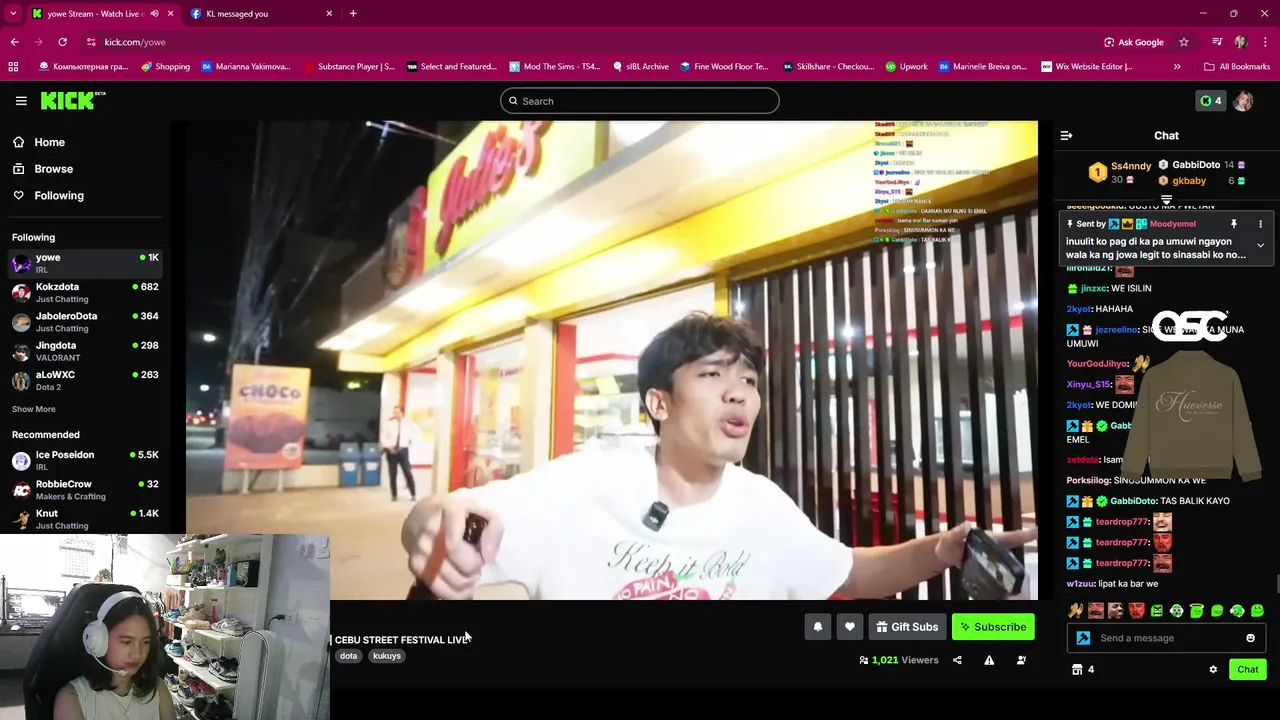Click the notification bell under the stream
Image resolution: width=1280 pixels, height=720 pixels.
click(x=817, y=627)
